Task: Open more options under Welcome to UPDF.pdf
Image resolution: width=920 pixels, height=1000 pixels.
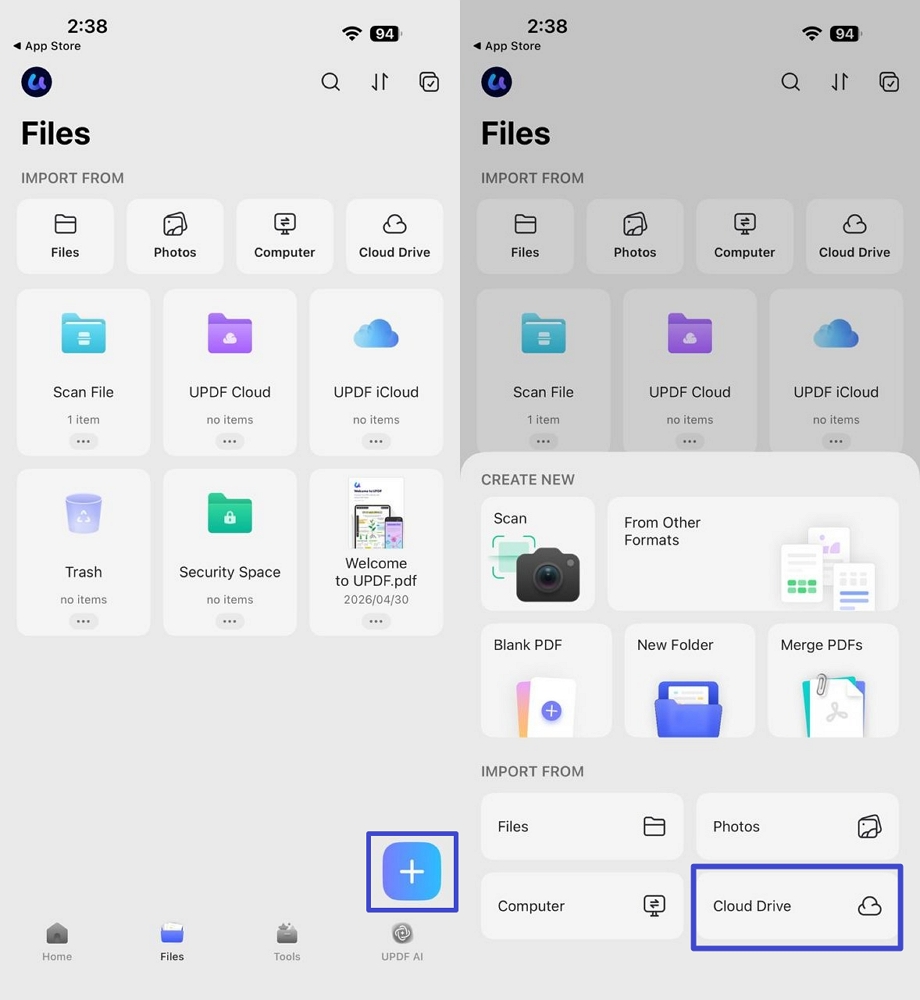Action: pyautogui.click(x=376, y=621)
